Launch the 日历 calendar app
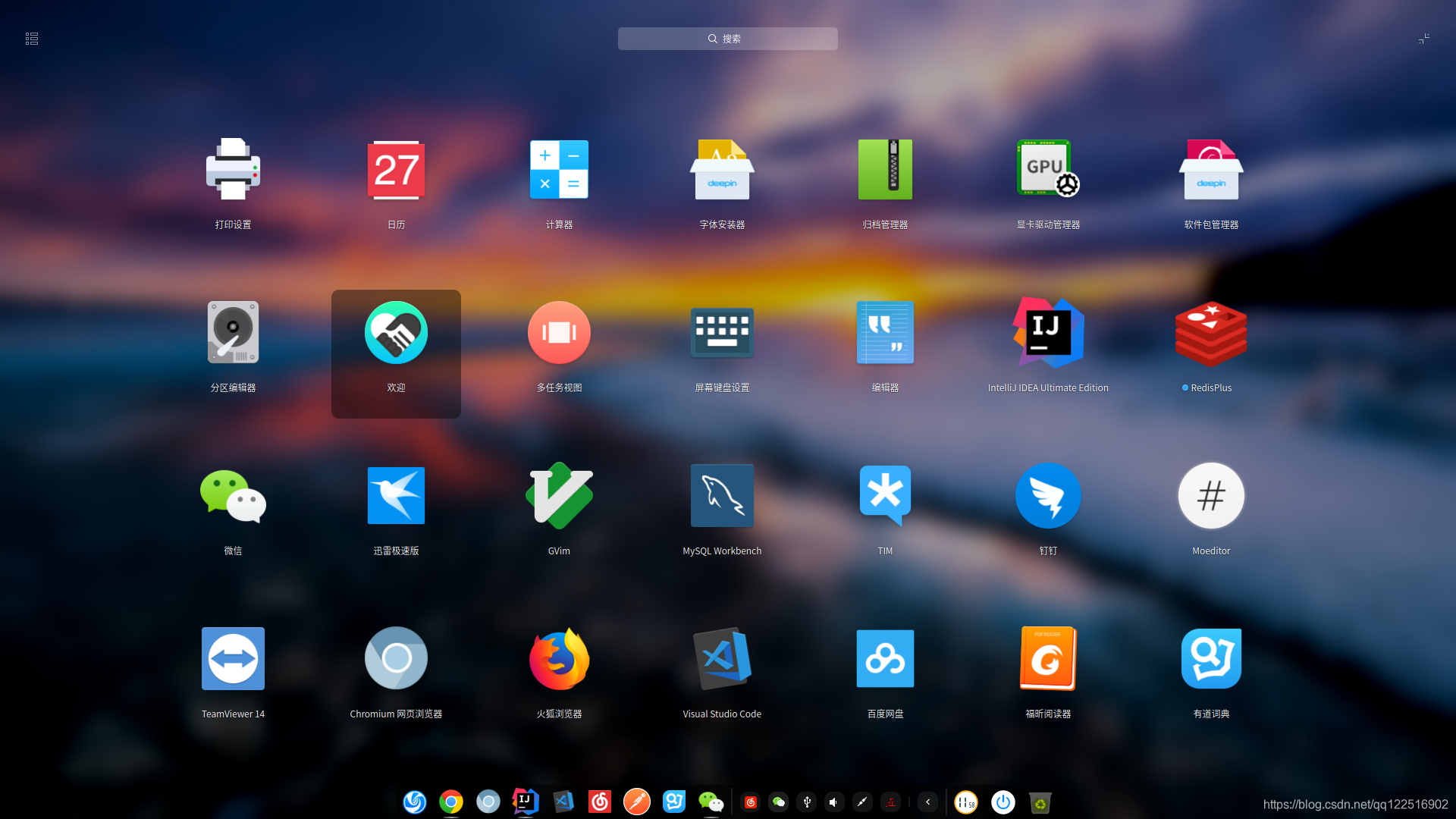The width and height of the screenshot is (1456, 819). pyautogui.click(x=396, y=169)
